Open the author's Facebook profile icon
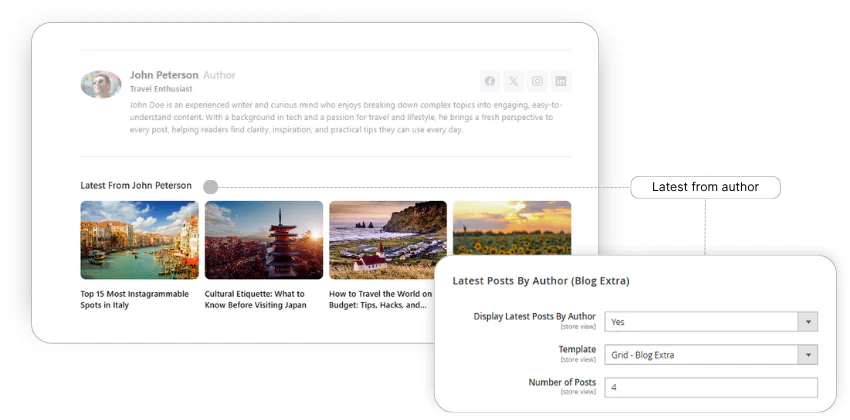850x420 pixels. (490, 81)
